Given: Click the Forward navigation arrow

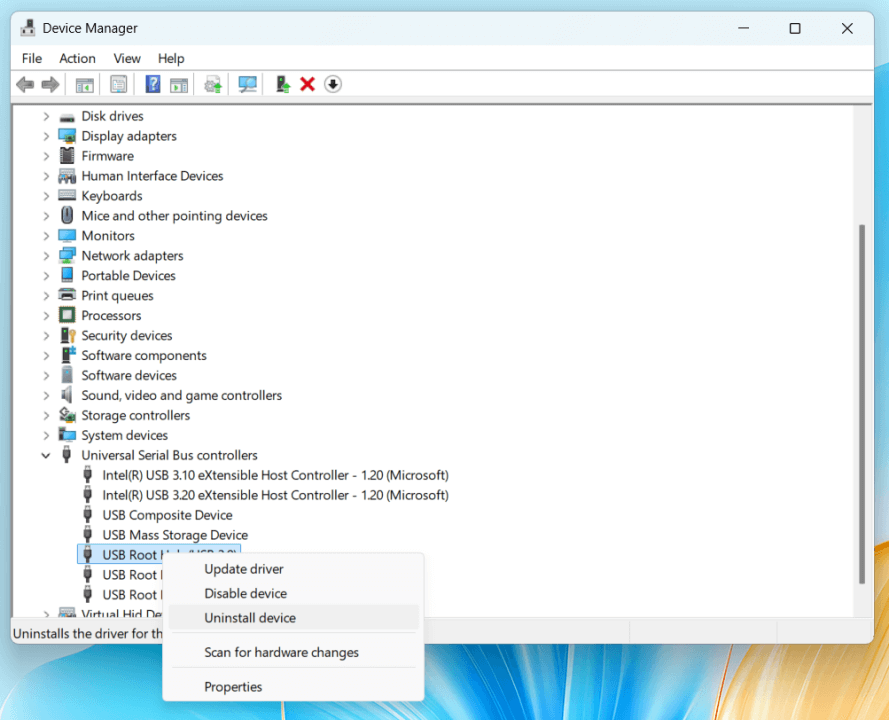Looking at the screenshot, I should pyautogui.click(x=51, y=84).
